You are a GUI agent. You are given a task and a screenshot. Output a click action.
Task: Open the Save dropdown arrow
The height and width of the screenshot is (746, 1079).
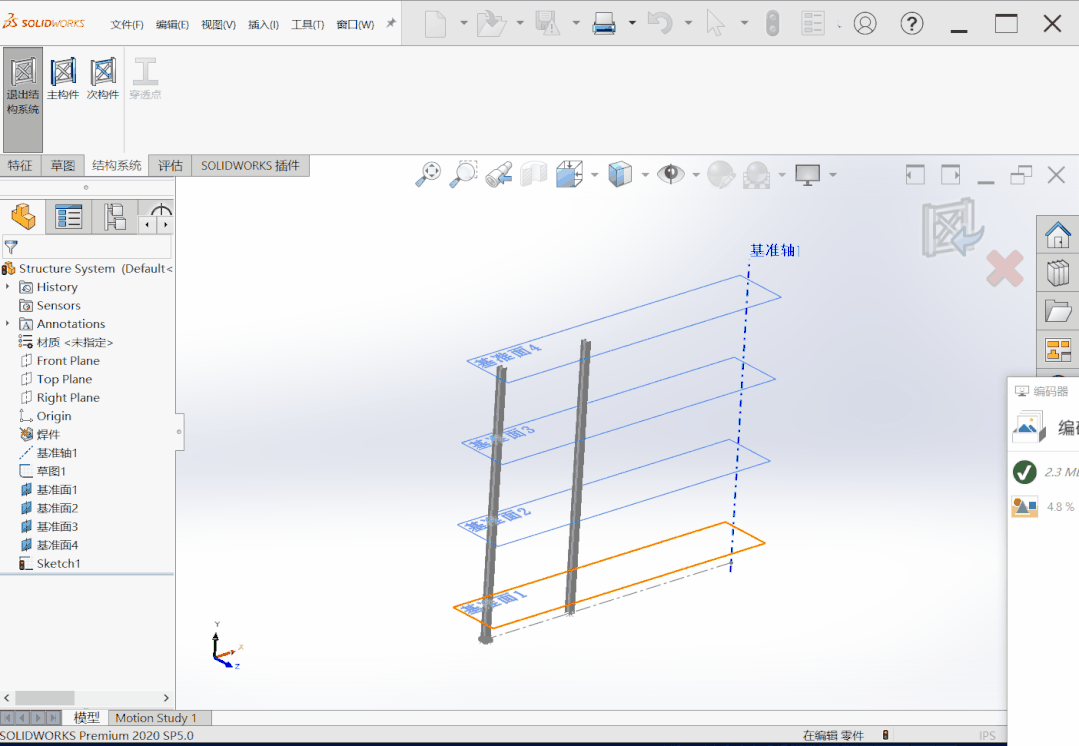pyautogui.click(x=576, y=23)
